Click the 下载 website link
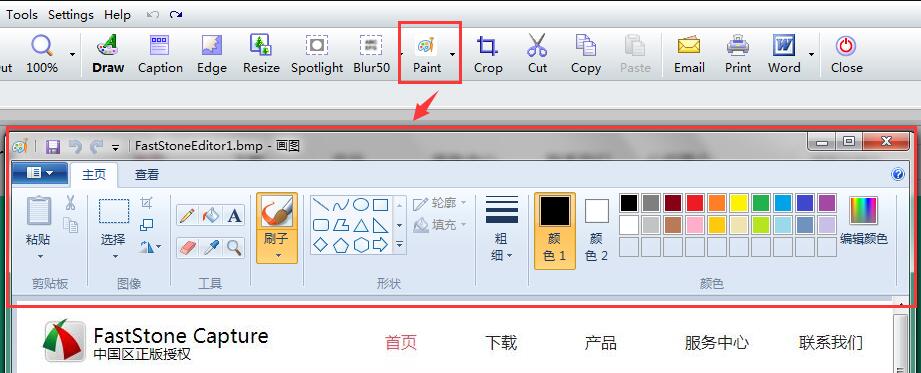Image resolution: width=921 pixels, height=373 pixels. (x=501, y=342)
